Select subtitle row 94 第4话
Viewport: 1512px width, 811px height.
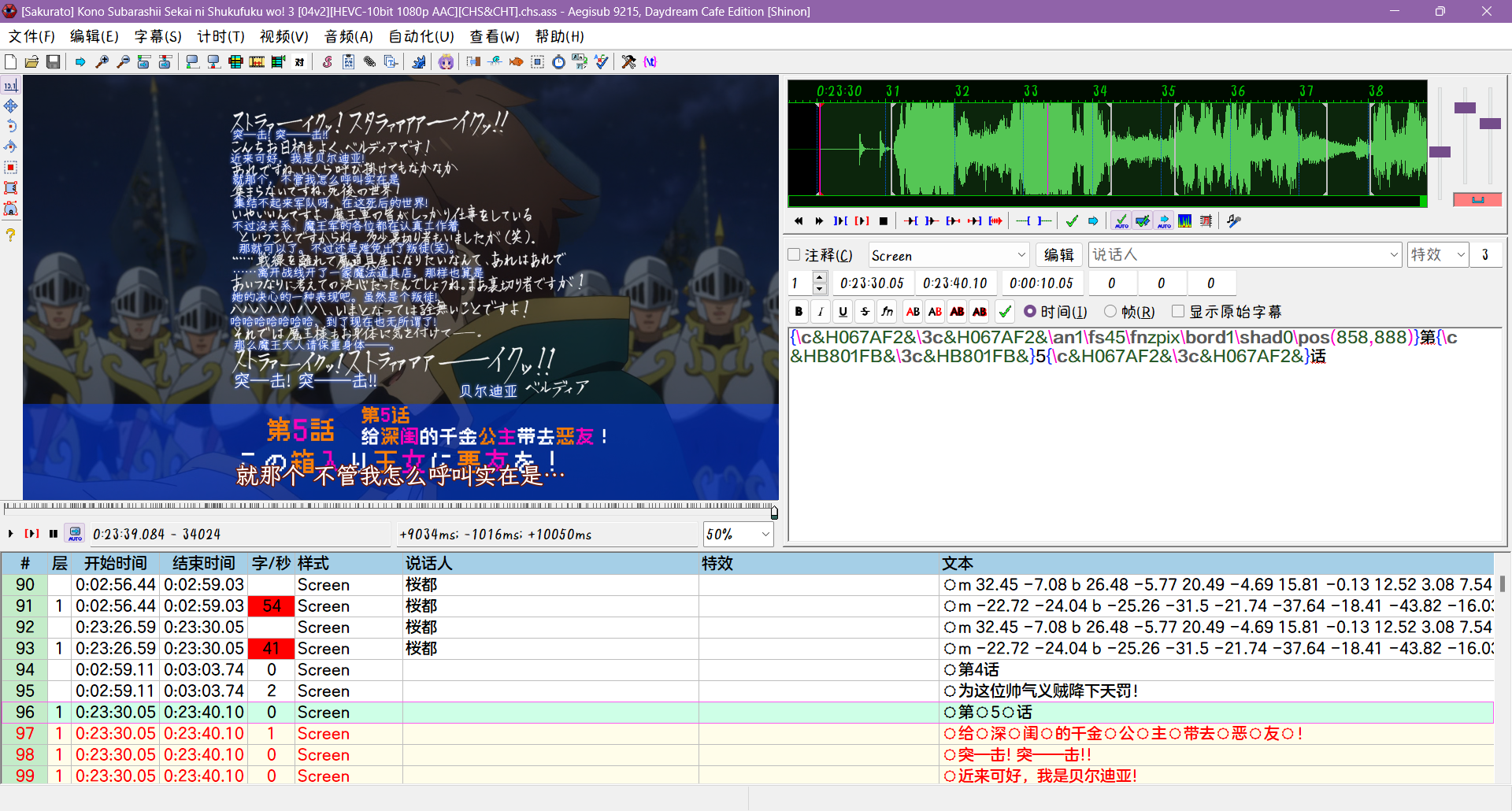[x=747, y=670]
